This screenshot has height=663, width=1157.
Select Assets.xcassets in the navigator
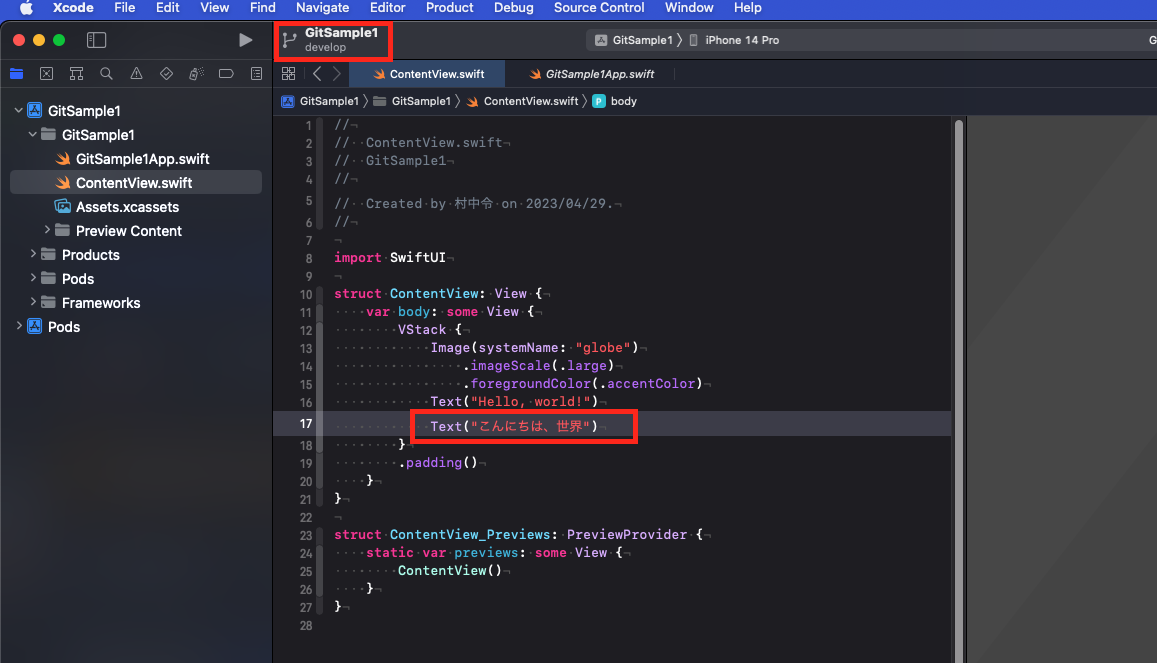136,206
